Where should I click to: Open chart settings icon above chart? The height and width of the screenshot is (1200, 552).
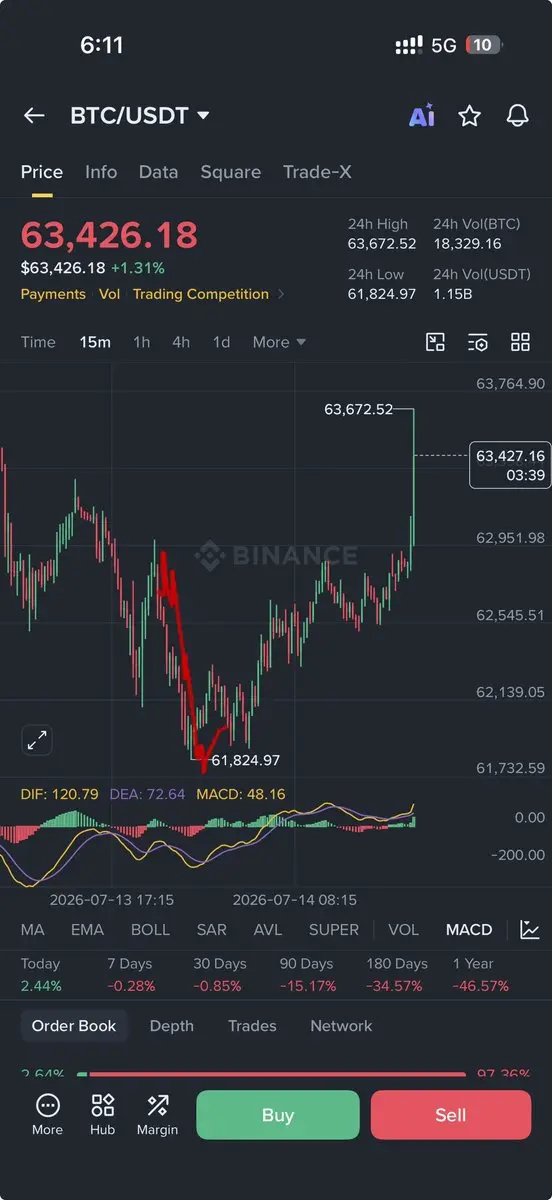(478, 342)
